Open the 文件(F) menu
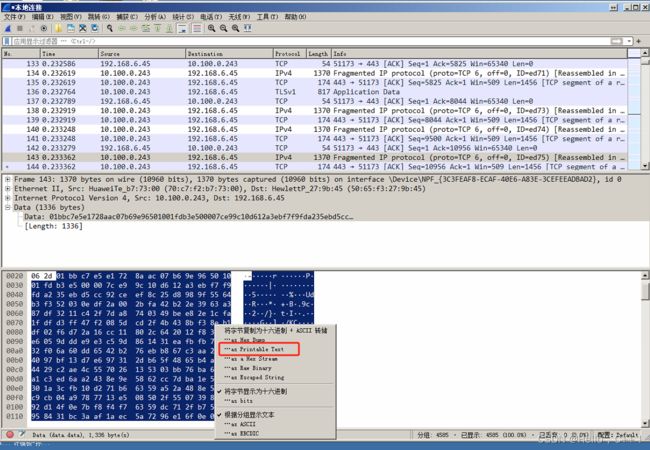 15,17
